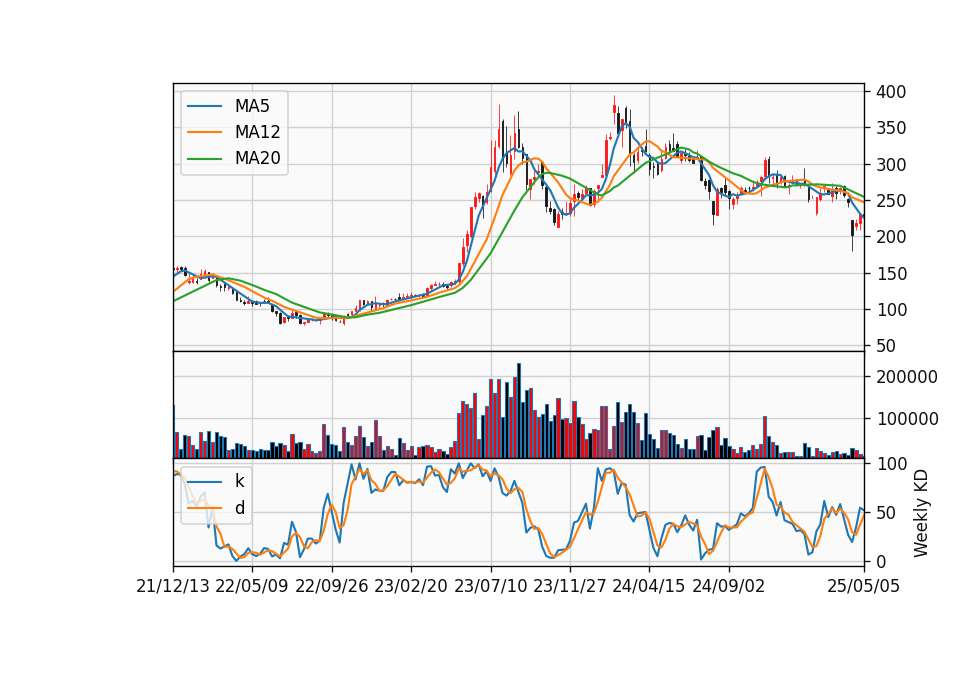Screen dimensions: 960x690
Task: Click the 200000 volume axis label
Action: point(907,377)
